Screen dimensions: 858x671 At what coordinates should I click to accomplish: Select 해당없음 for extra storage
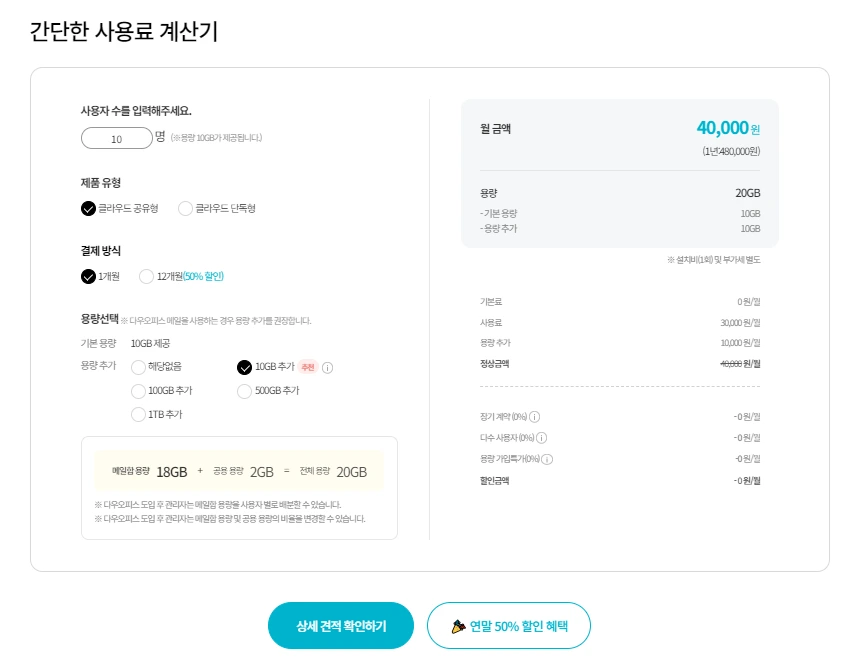(139, 367)
